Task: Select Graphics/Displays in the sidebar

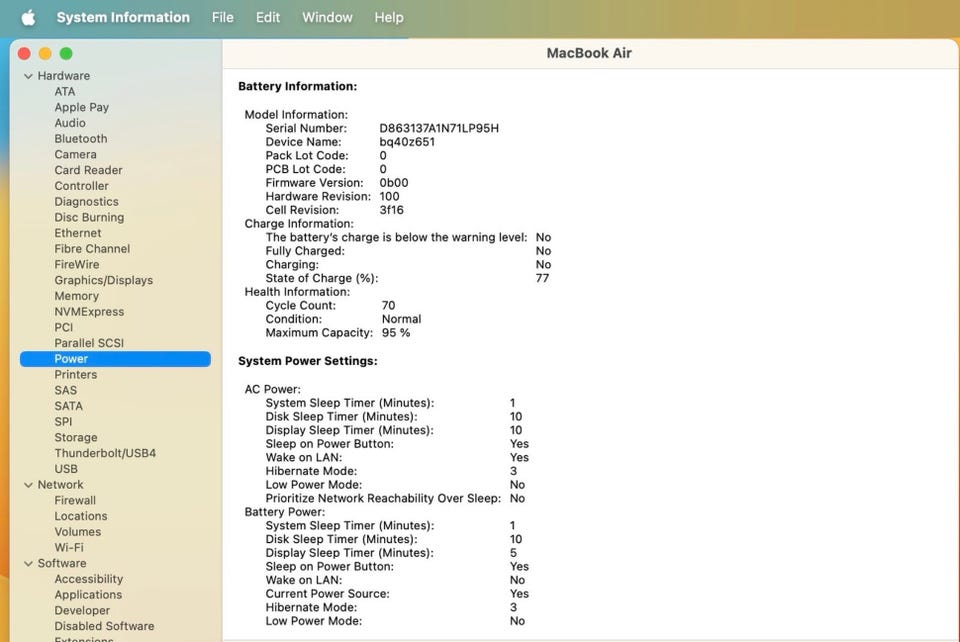Action: click(103, 280)
